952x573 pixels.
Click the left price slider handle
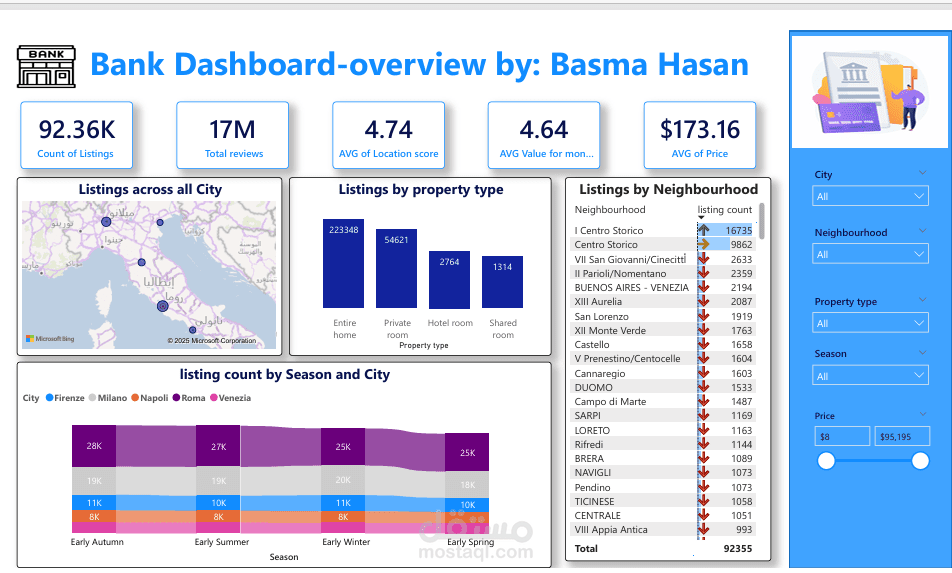(826, 461)
